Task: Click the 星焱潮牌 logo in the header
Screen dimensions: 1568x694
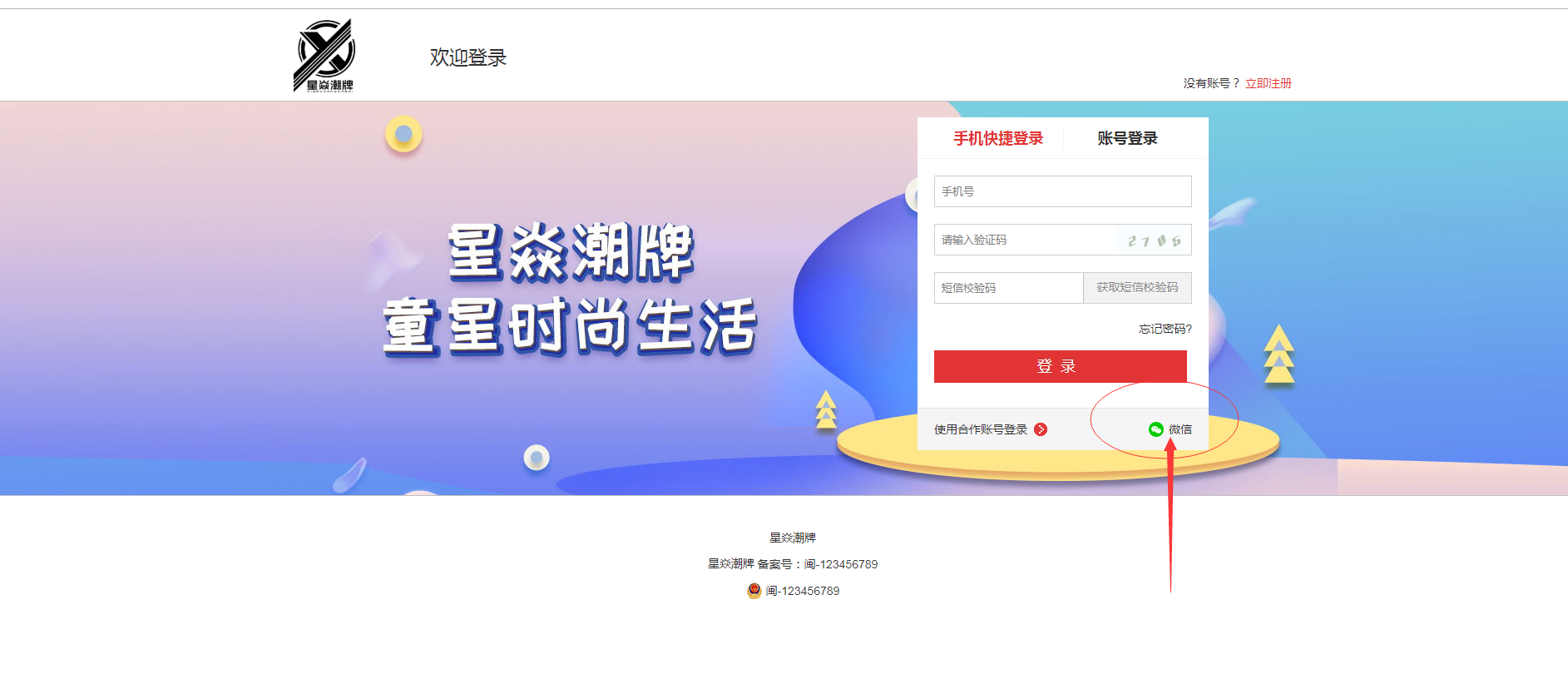Action: click(324, 55)
